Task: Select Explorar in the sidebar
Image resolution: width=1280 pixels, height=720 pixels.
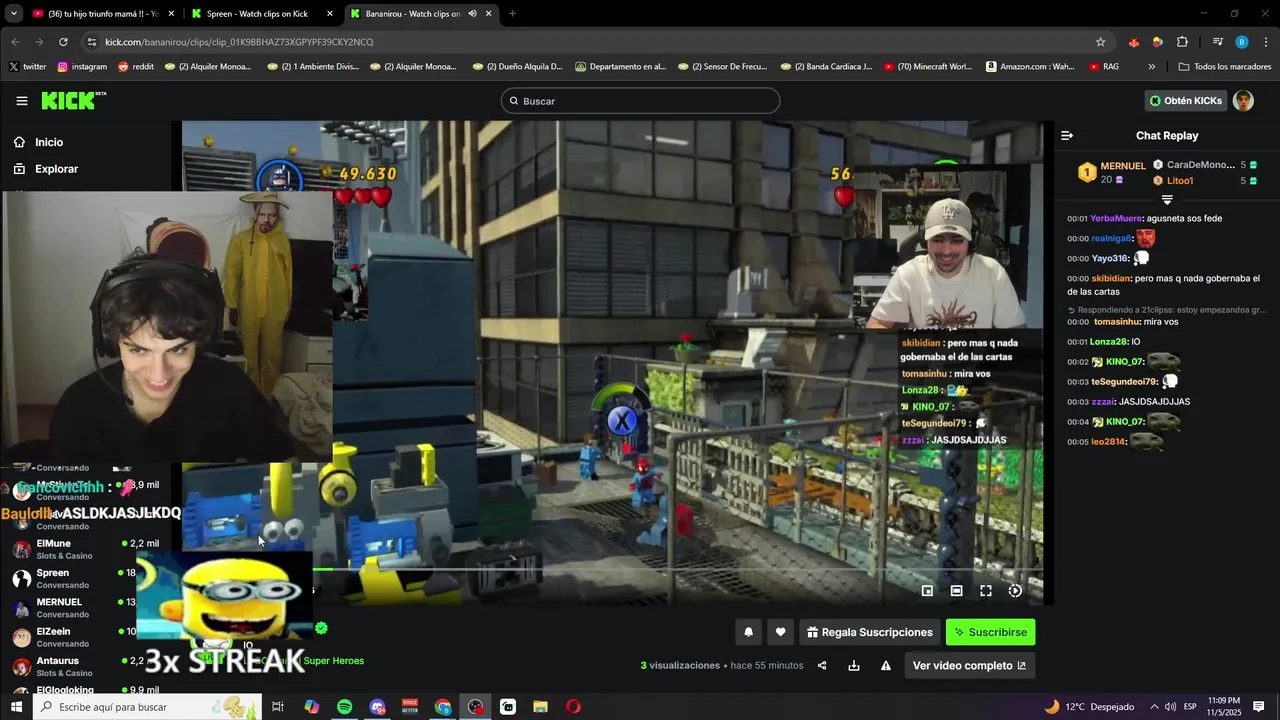Action: tap(56, 169)
